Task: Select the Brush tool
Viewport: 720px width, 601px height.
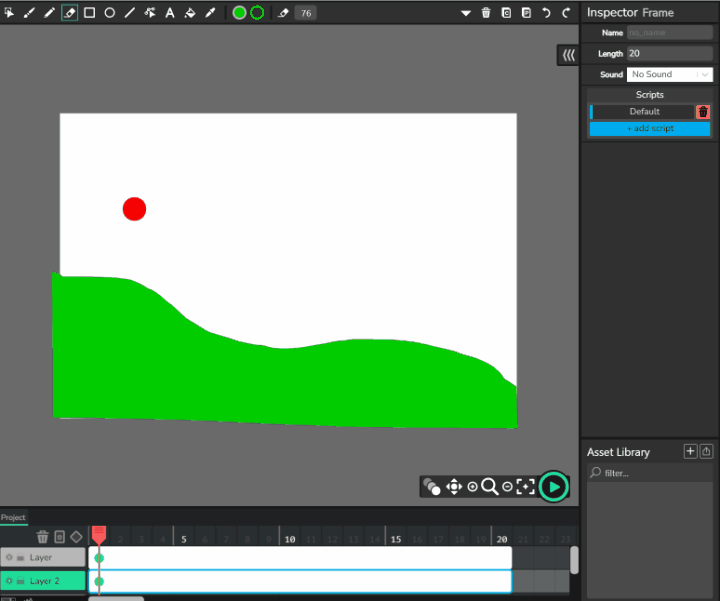Action: point(29,13)
